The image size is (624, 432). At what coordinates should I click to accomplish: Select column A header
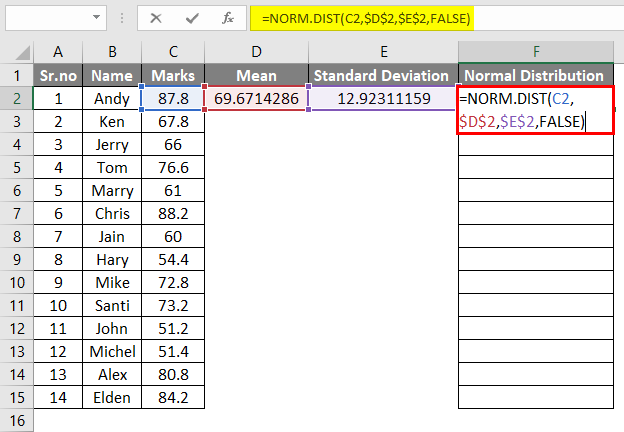pos(58,50)
